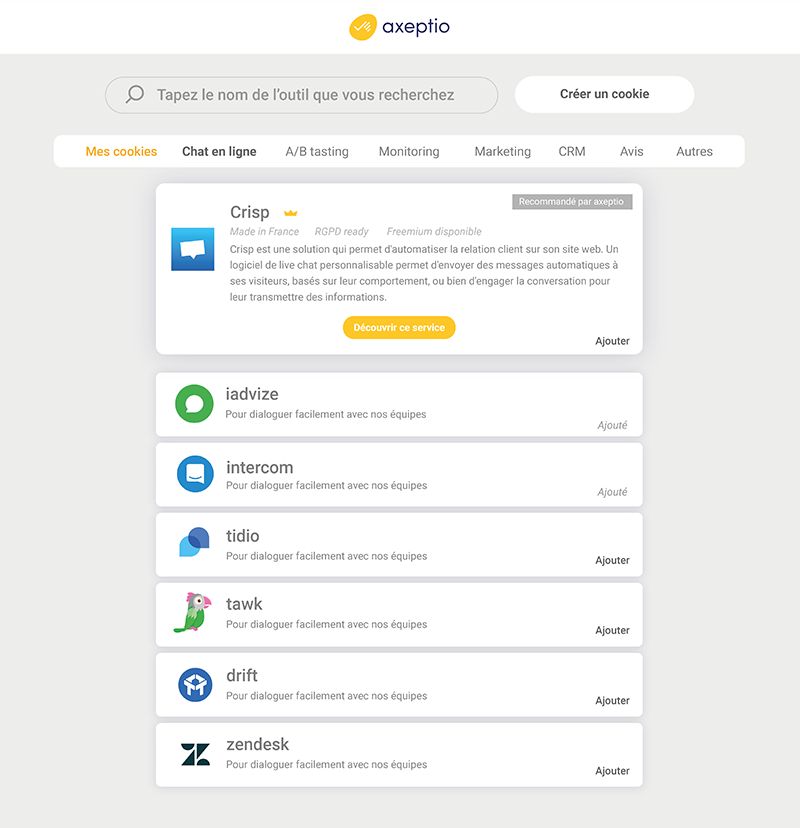Click the tidio title

pyautogui.click(x=242, y=536)
